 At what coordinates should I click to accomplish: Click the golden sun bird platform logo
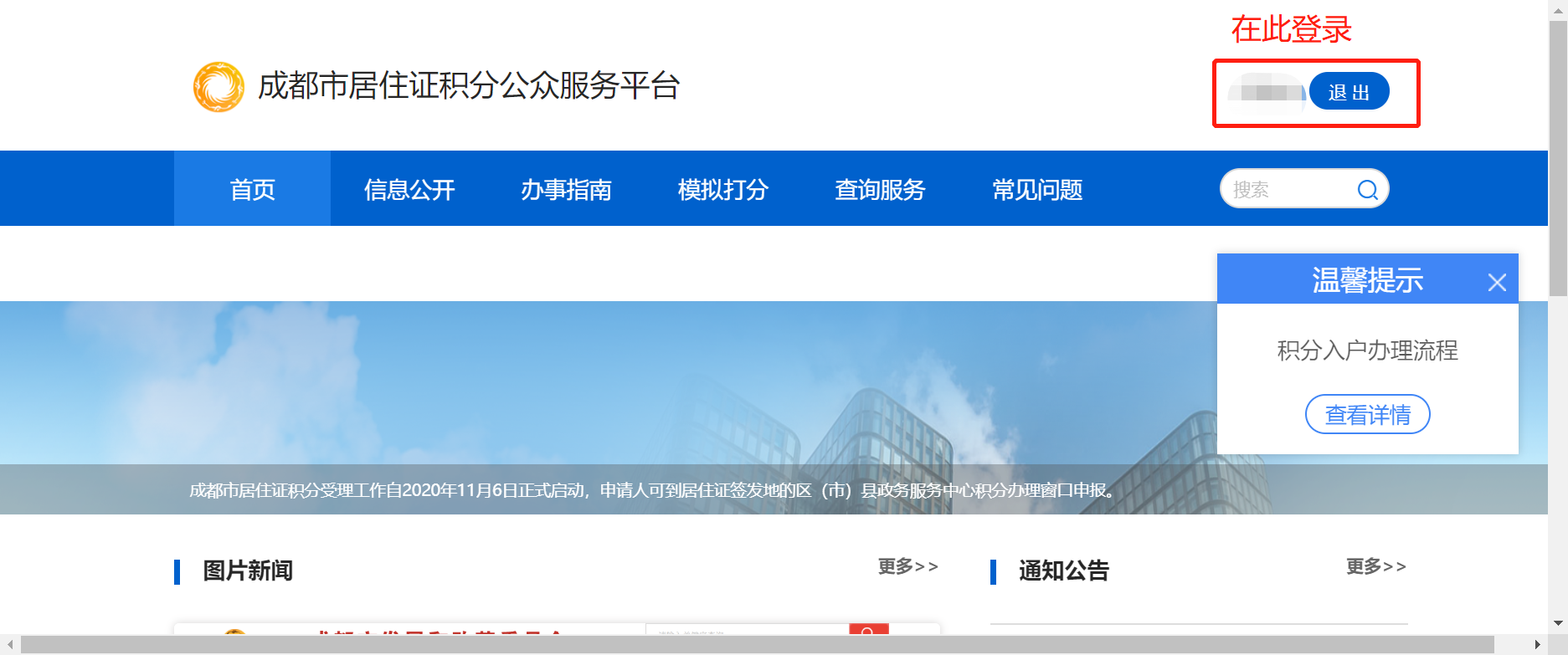tap(218, 86)
